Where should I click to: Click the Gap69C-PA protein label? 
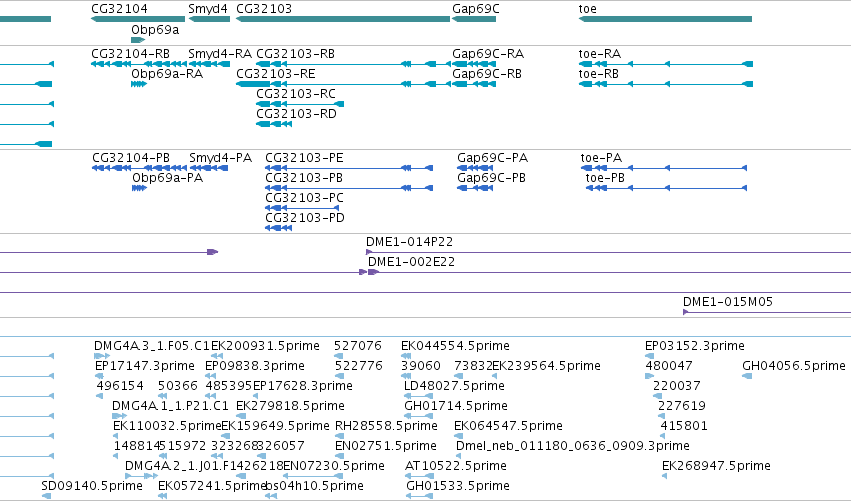(492, 158)
